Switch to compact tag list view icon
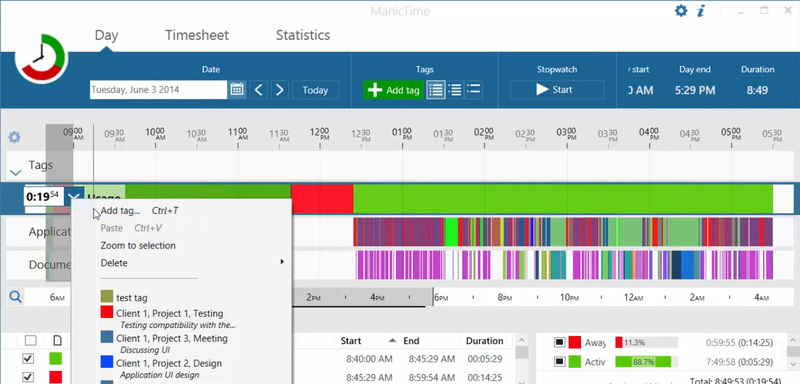The height and width of the screenshot is (384, 800). pyautogui.click(x=473, y=90)
